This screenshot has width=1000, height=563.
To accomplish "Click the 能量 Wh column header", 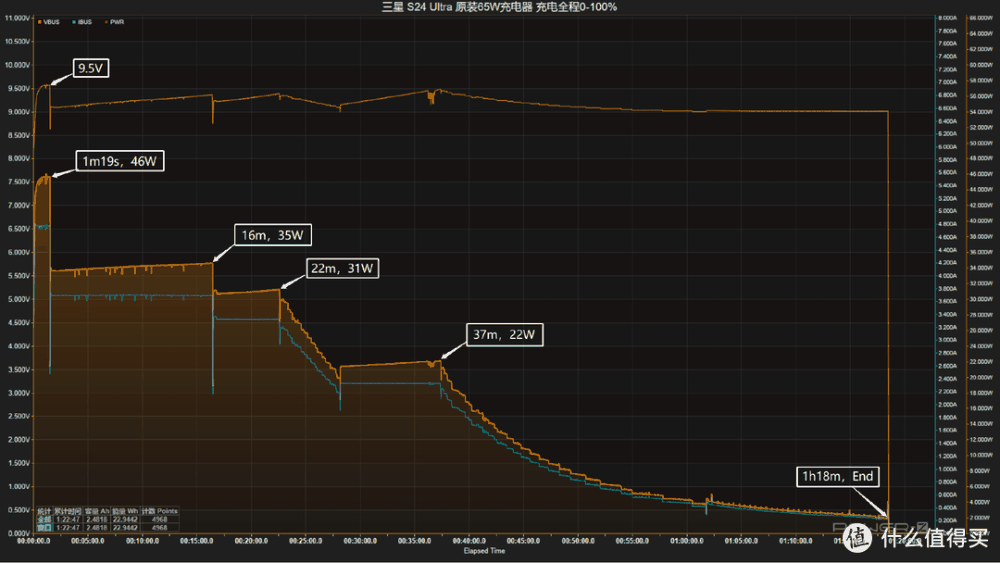I will pos(125,511).
